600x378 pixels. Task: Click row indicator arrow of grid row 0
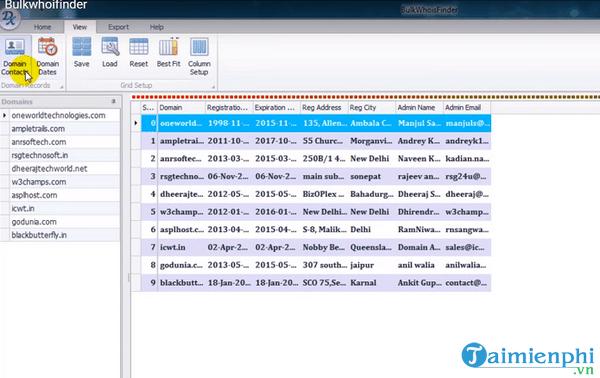coord(136,123)
